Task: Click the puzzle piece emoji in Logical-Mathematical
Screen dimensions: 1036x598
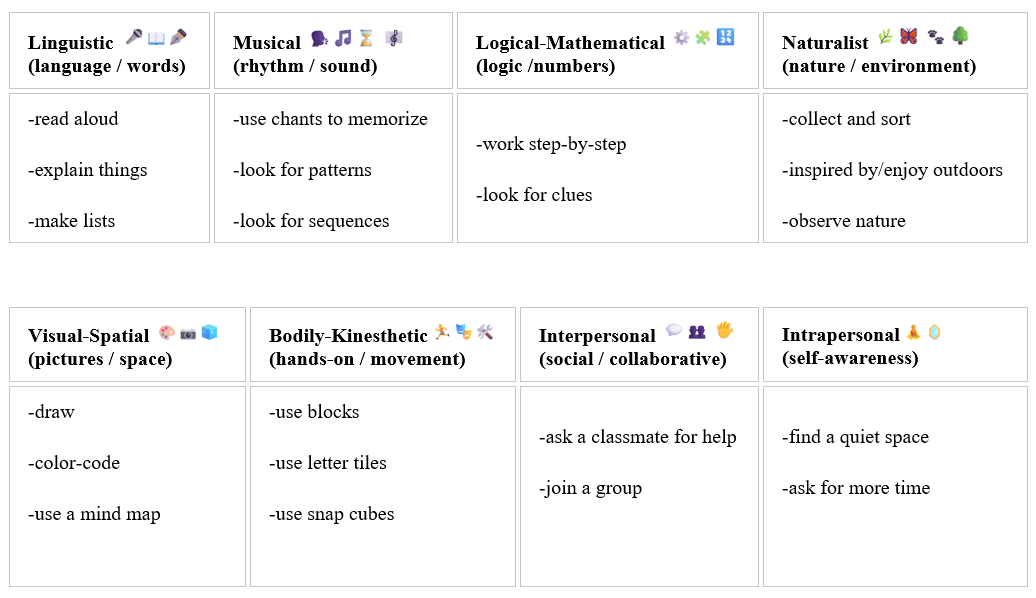Action: click(x=703, y=38)
